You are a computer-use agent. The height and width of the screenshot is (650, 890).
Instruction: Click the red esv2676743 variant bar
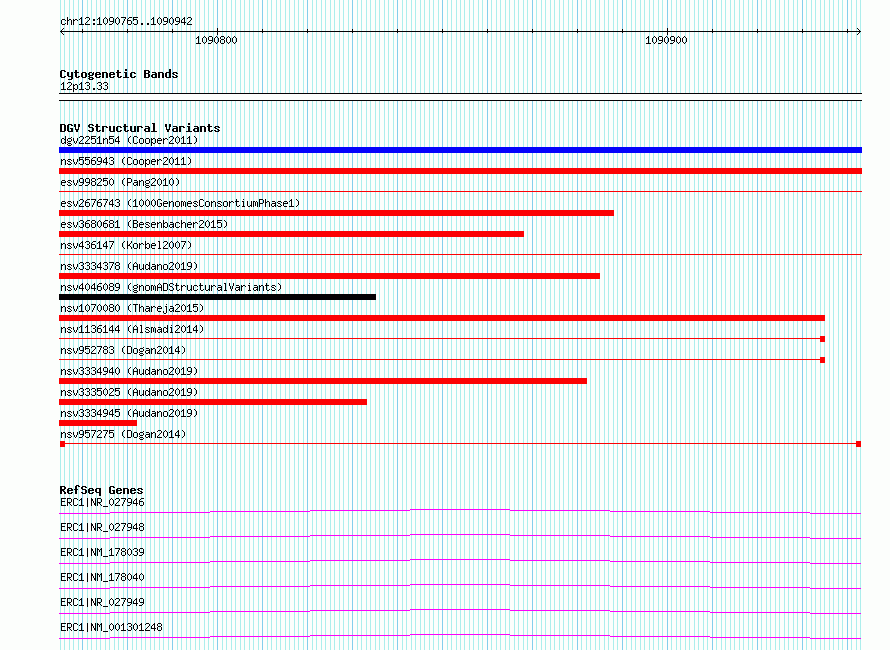[337, 213]
